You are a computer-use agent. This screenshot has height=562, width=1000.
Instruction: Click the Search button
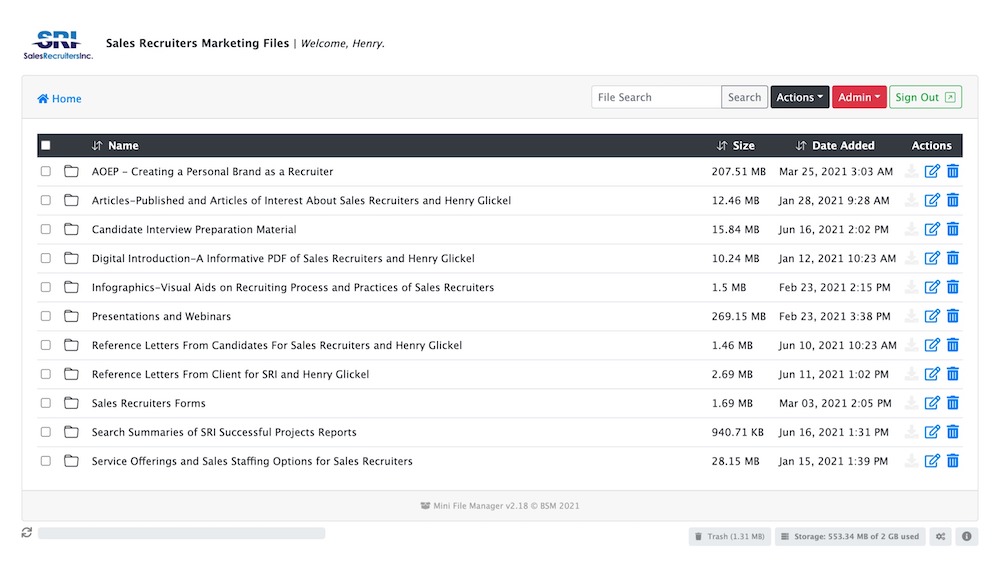point(744,97)
